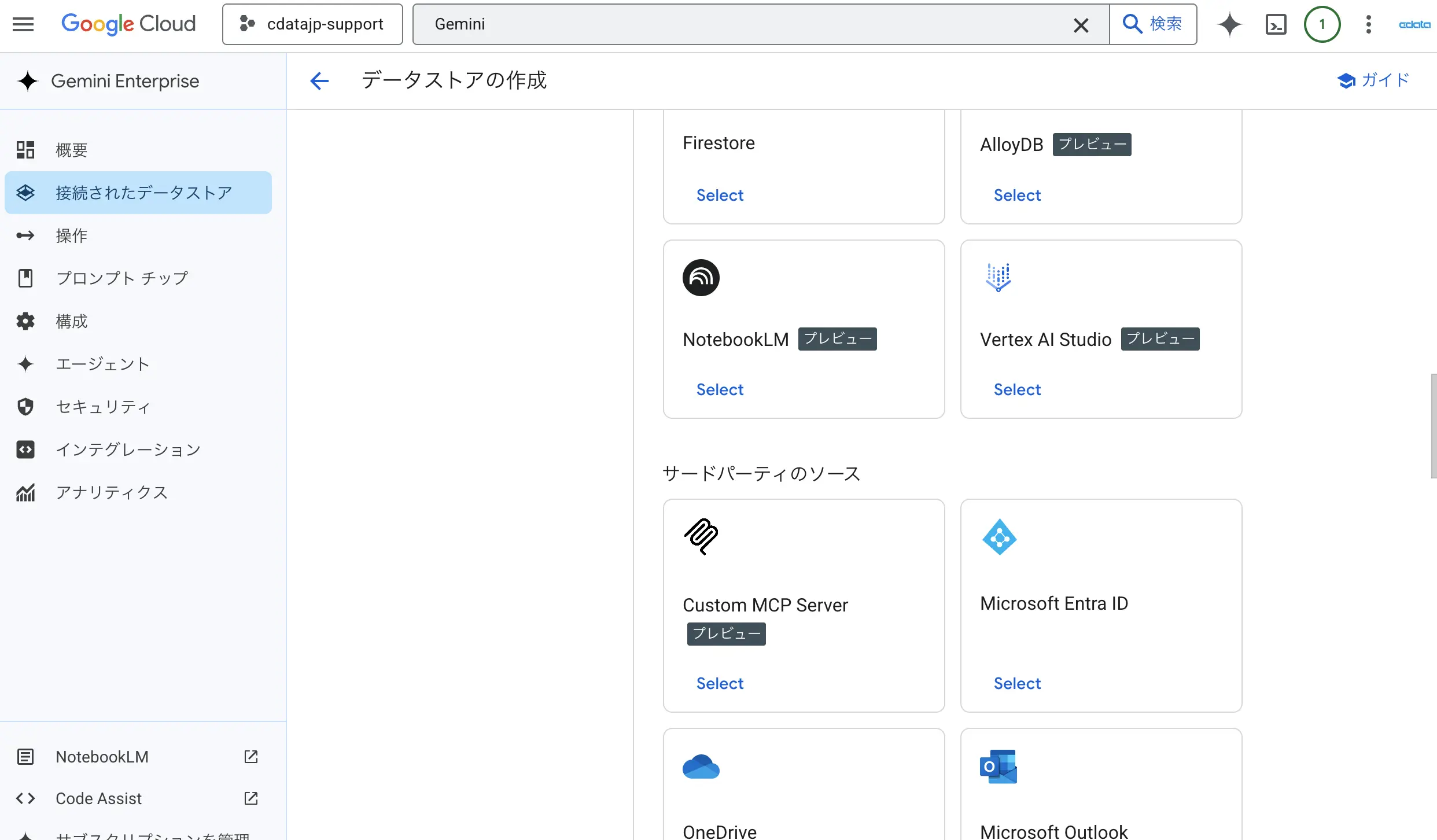
Task: Open 概要 overview in sidebar
Action: pyautogui.click(x=138, y=150)
